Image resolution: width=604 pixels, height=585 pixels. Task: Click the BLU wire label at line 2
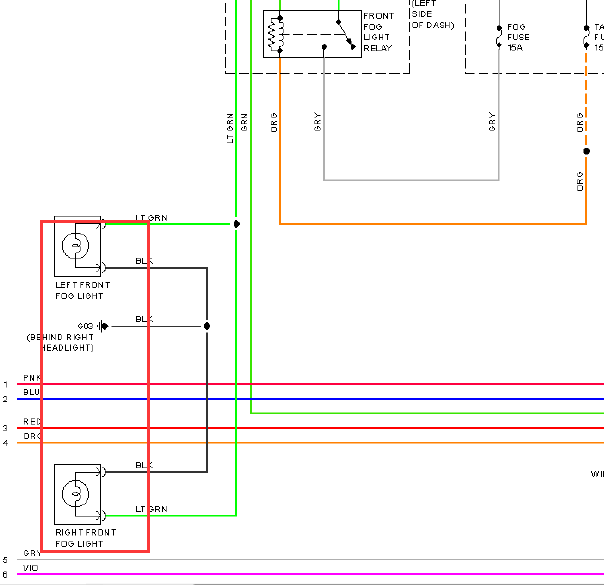pos(31,392)
